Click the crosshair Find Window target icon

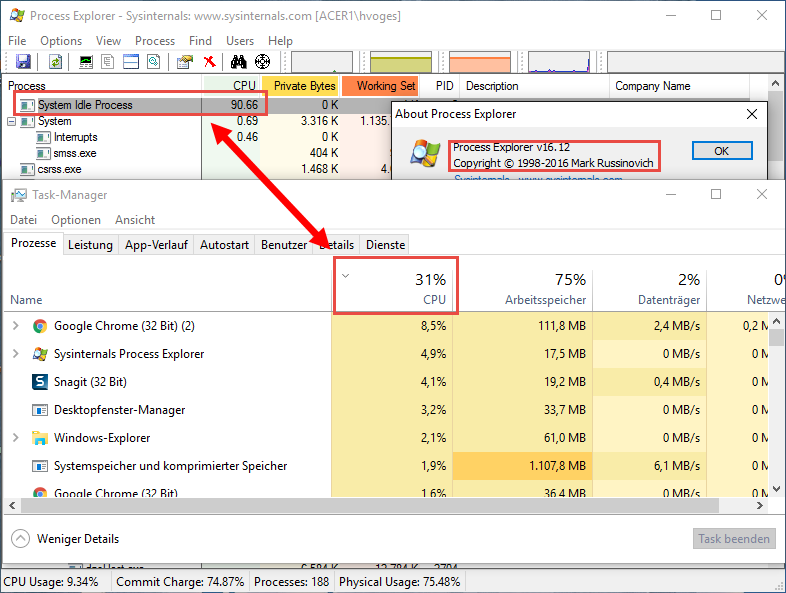262,62
